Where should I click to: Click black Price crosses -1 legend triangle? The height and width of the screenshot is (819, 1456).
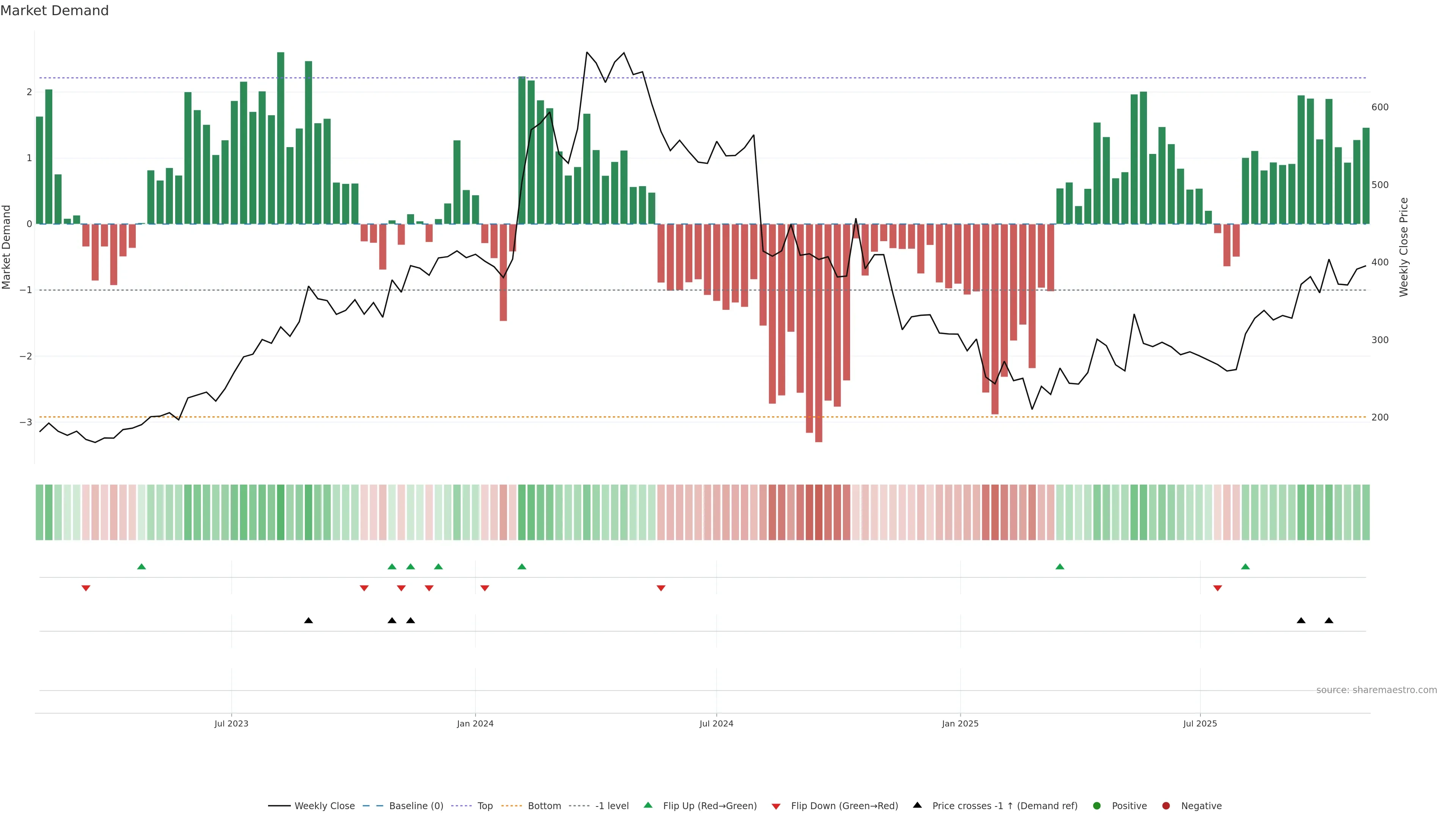917,805
